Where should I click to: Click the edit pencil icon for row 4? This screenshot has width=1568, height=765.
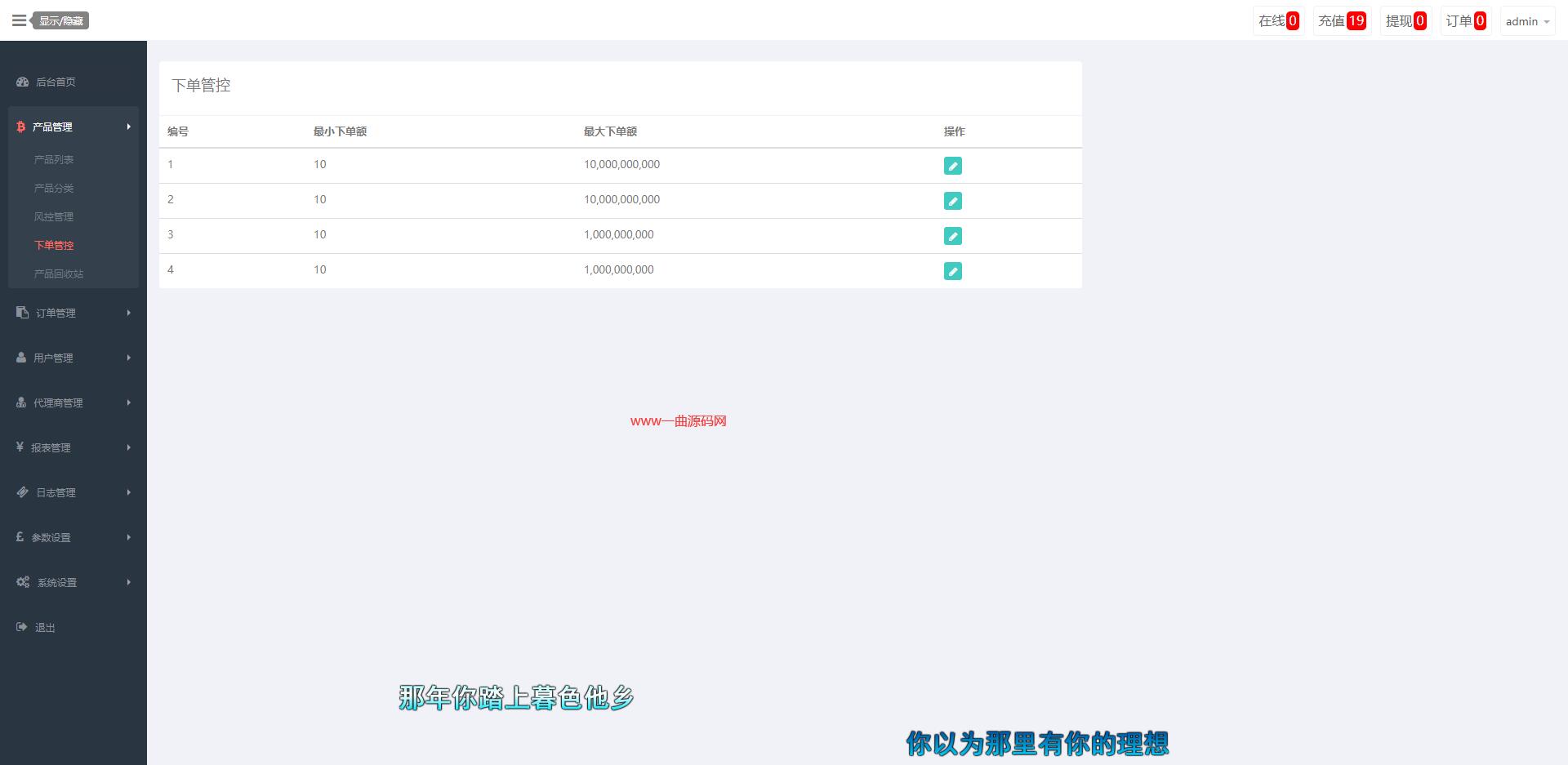coord(952,271)
